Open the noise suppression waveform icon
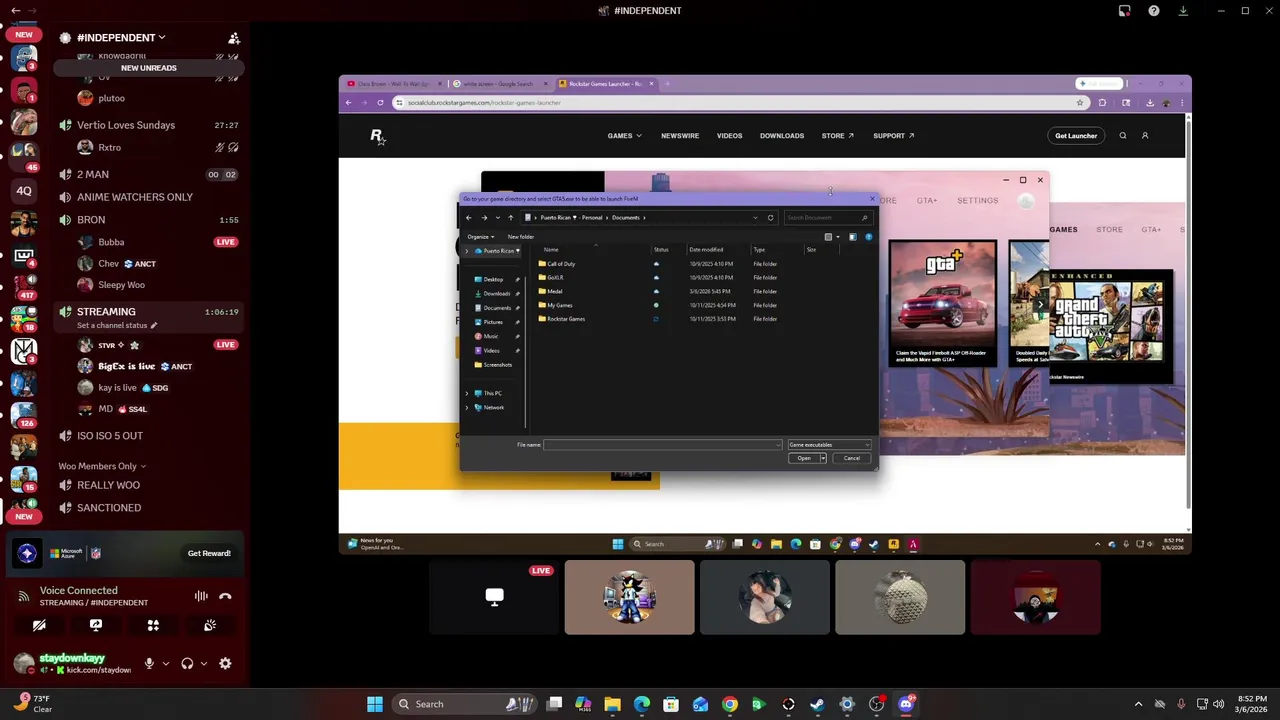Screen dimensions: 1280x720 [201, 596]
